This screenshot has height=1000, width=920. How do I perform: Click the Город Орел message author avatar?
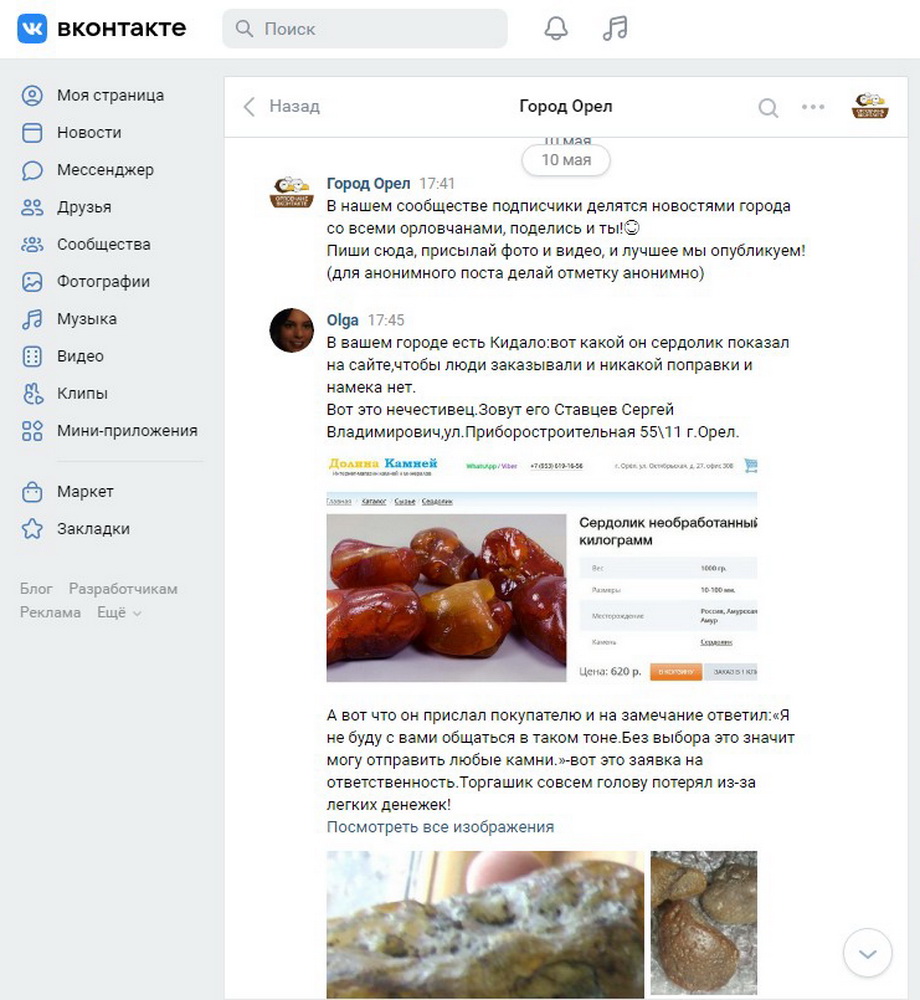coord(291,193)
